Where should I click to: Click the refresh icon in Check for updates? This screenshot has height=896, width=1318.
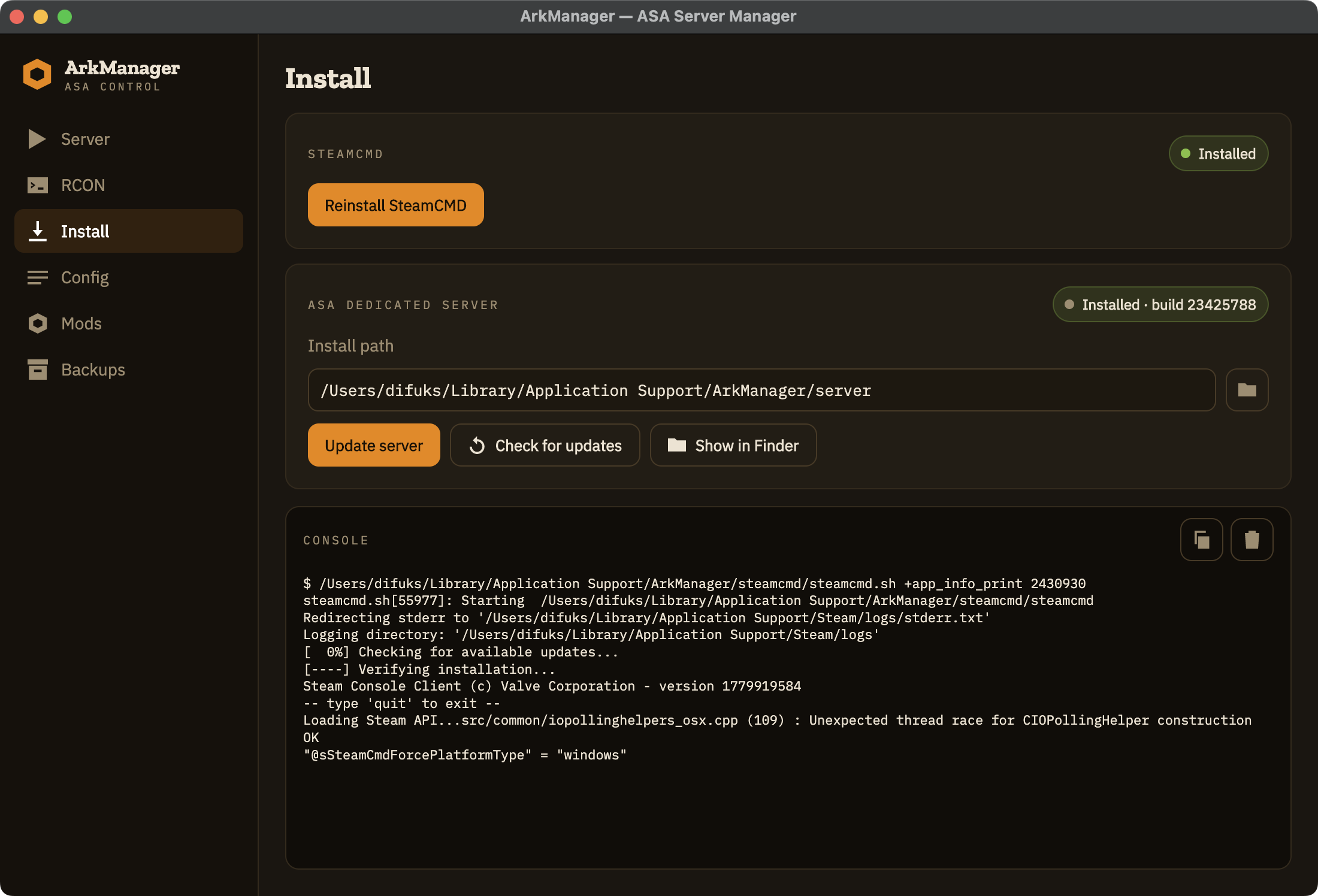tap(477, 446)
